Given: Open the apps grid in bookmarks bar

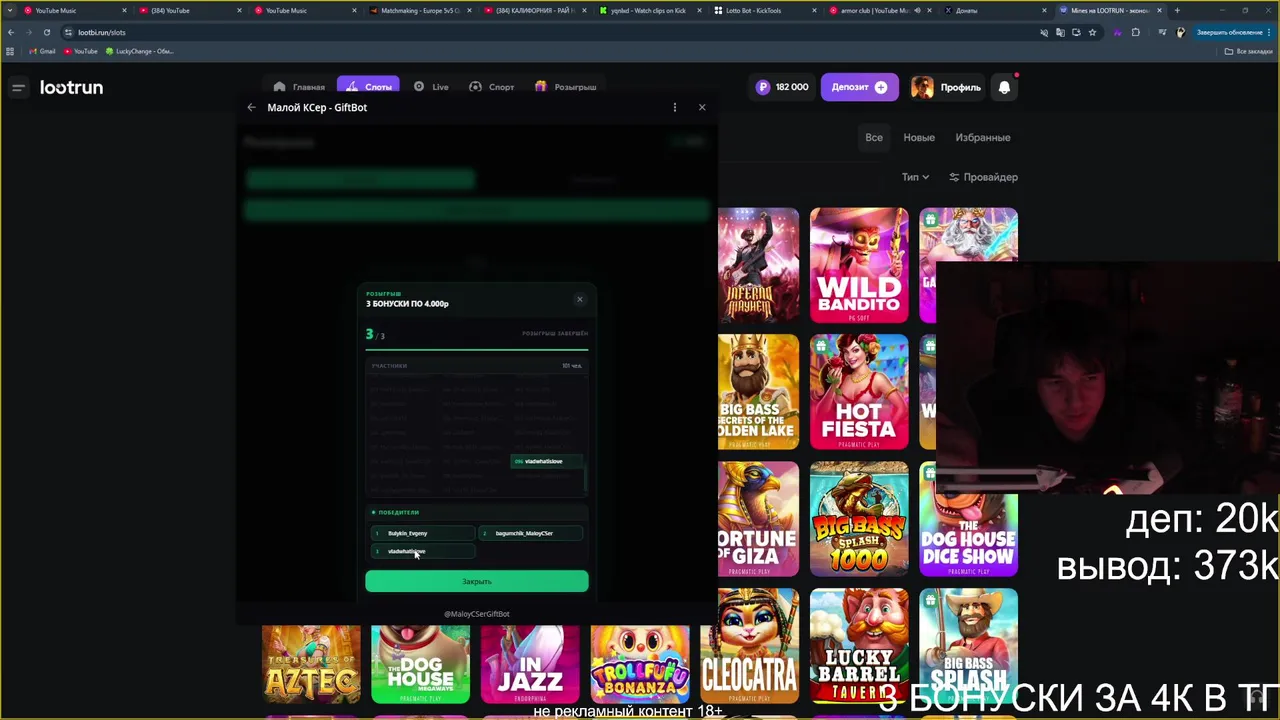Looking at the screenshot, I should pyautogui.click(x=10, y=51).
